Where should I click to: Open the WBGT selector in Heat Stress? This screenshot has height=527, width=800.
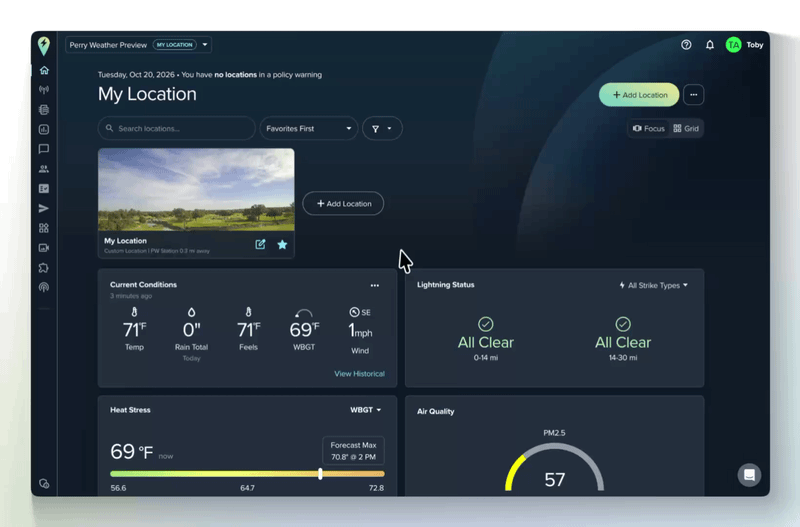(365, 410)
